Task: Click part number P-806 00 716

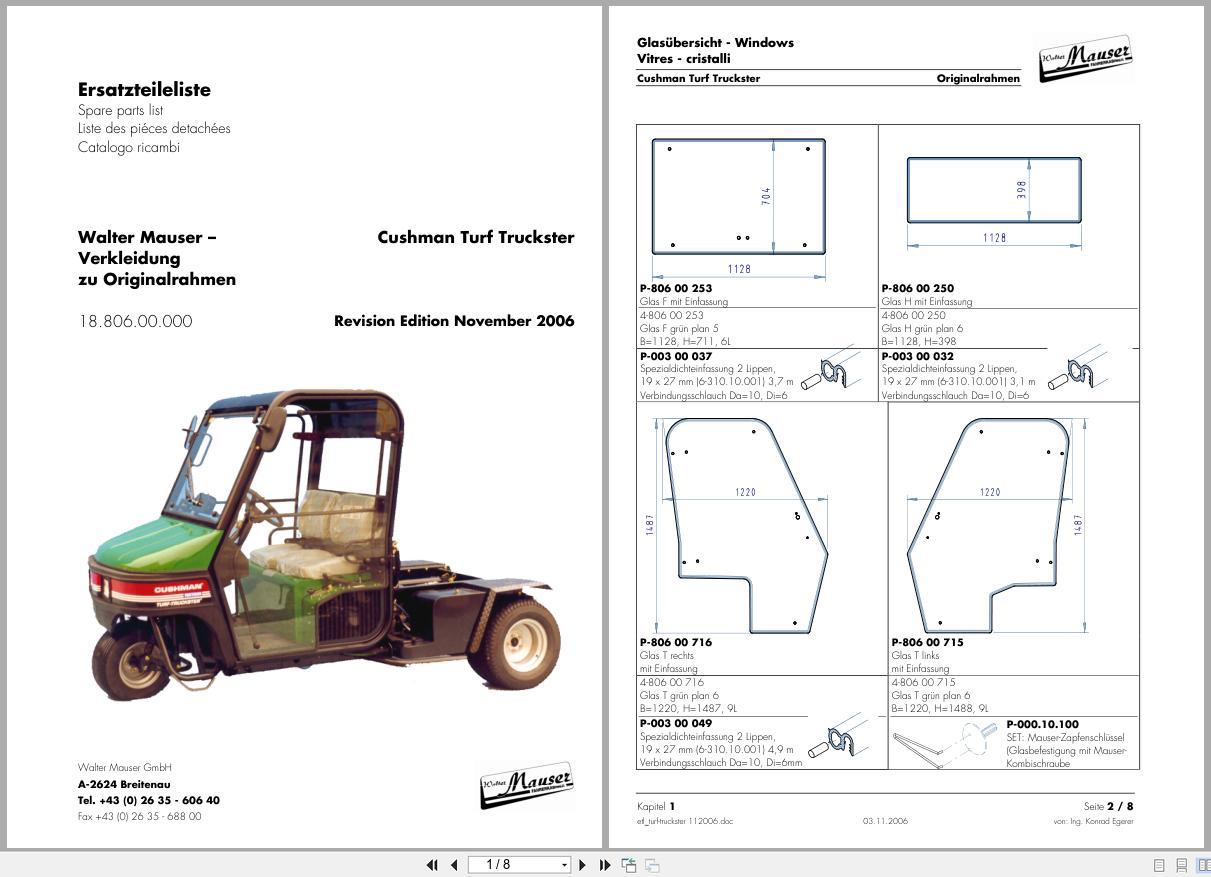Action: (x=676, y=642)
